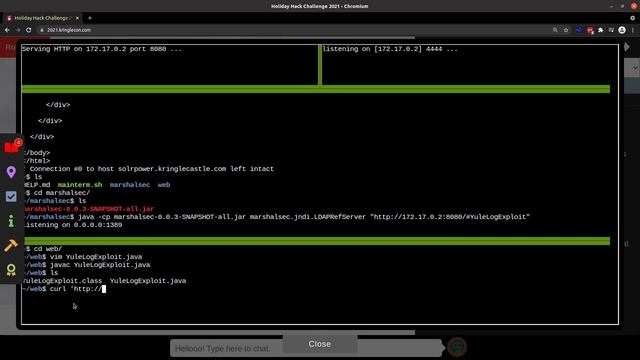Image resolution: width=640 pixels, height=360 pixels.
Task: Click 'YuleLogExploit.class' file name
Action: click(62, 281)
